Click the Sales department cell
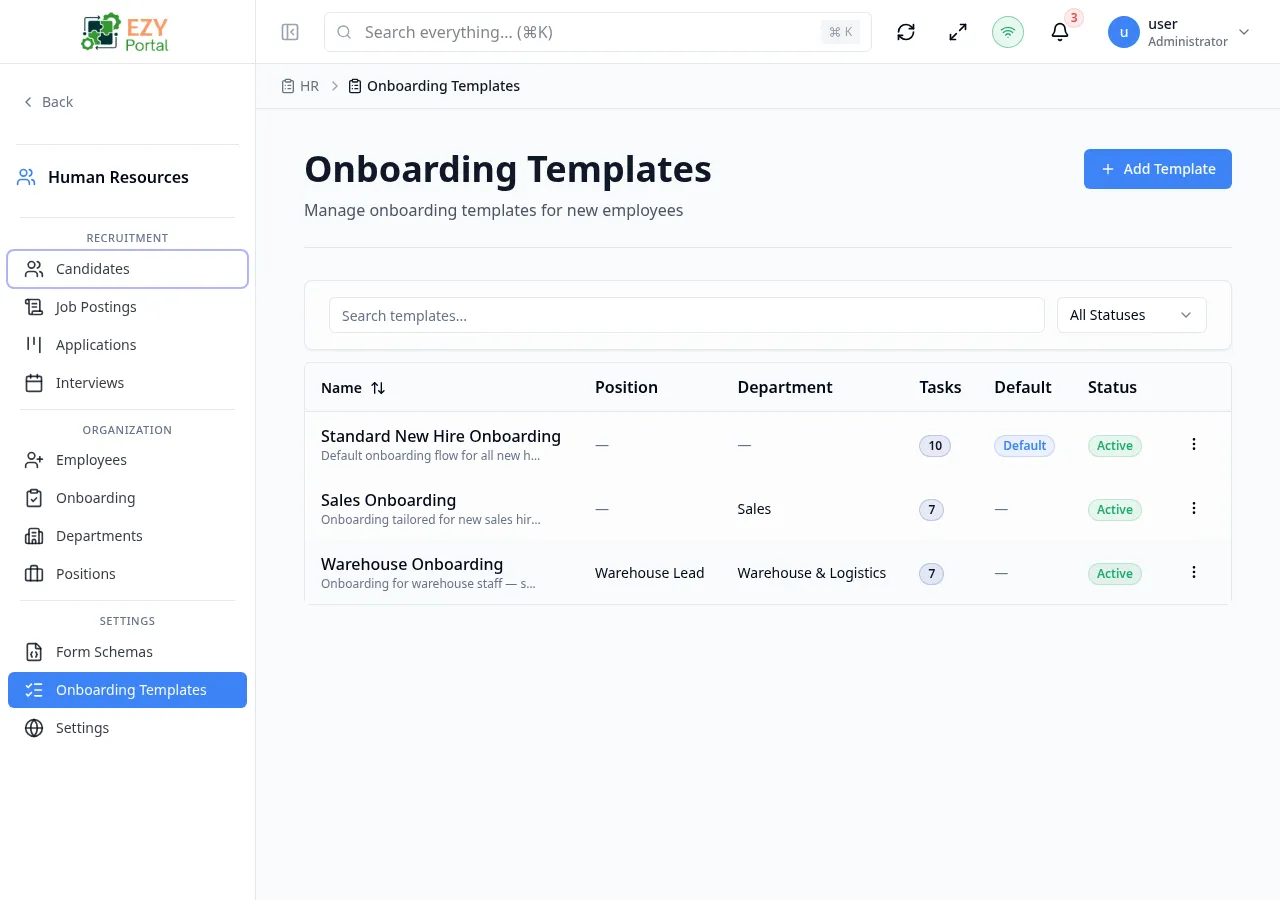 coord(754,509)
